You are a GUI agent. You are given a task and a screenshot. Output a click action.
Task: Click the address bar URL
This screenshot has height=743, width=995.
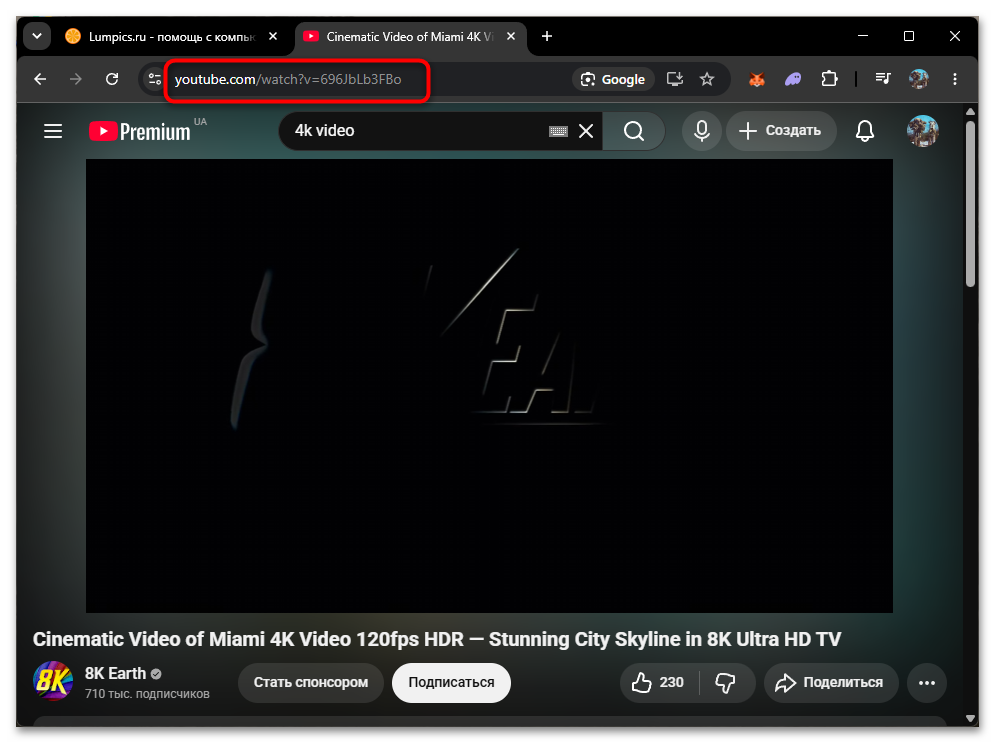[288, 79]
